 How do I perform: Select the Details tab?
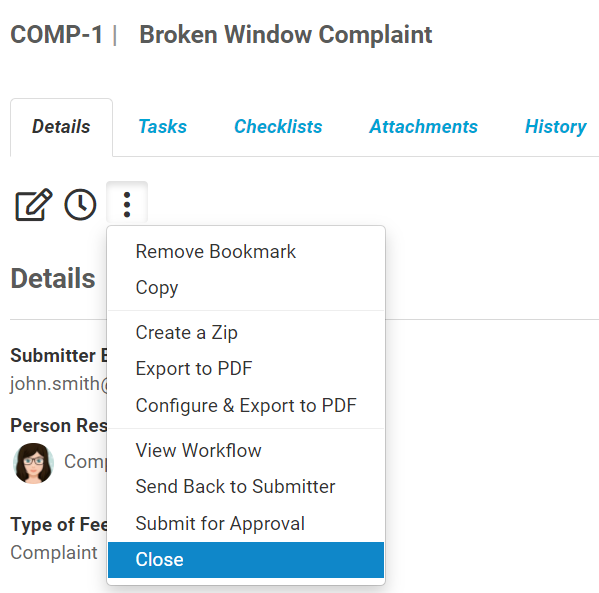(x=61, y=127)
